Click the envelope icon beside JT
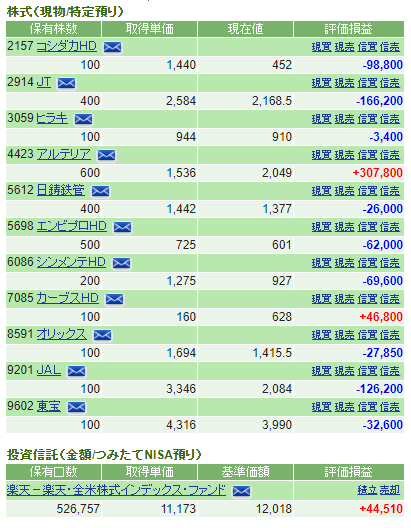Viewport: 411px width, 528px height. (67, 84)
